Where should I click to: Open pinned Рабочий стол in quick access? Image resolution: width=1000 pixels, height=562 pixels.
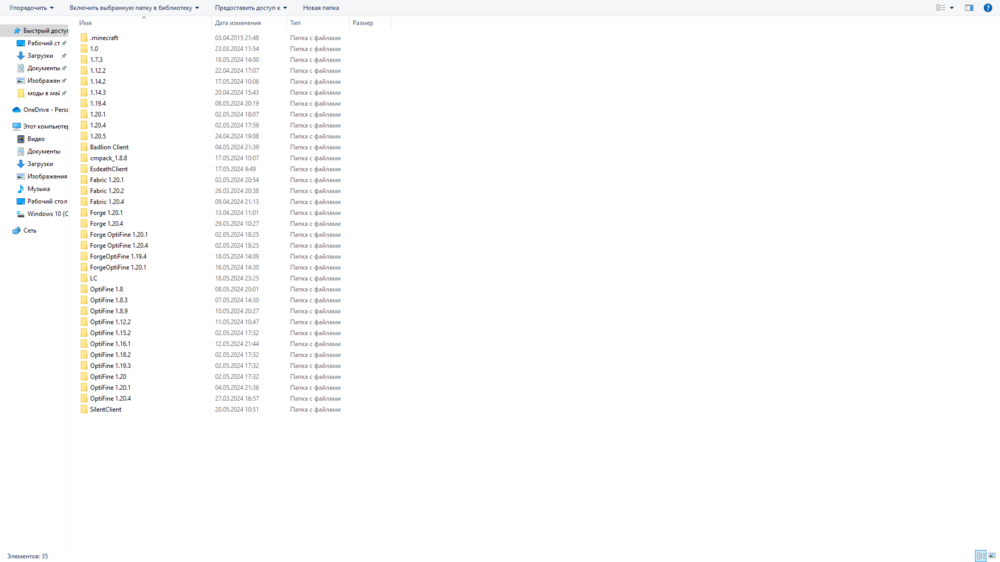(x=42, y=43)
